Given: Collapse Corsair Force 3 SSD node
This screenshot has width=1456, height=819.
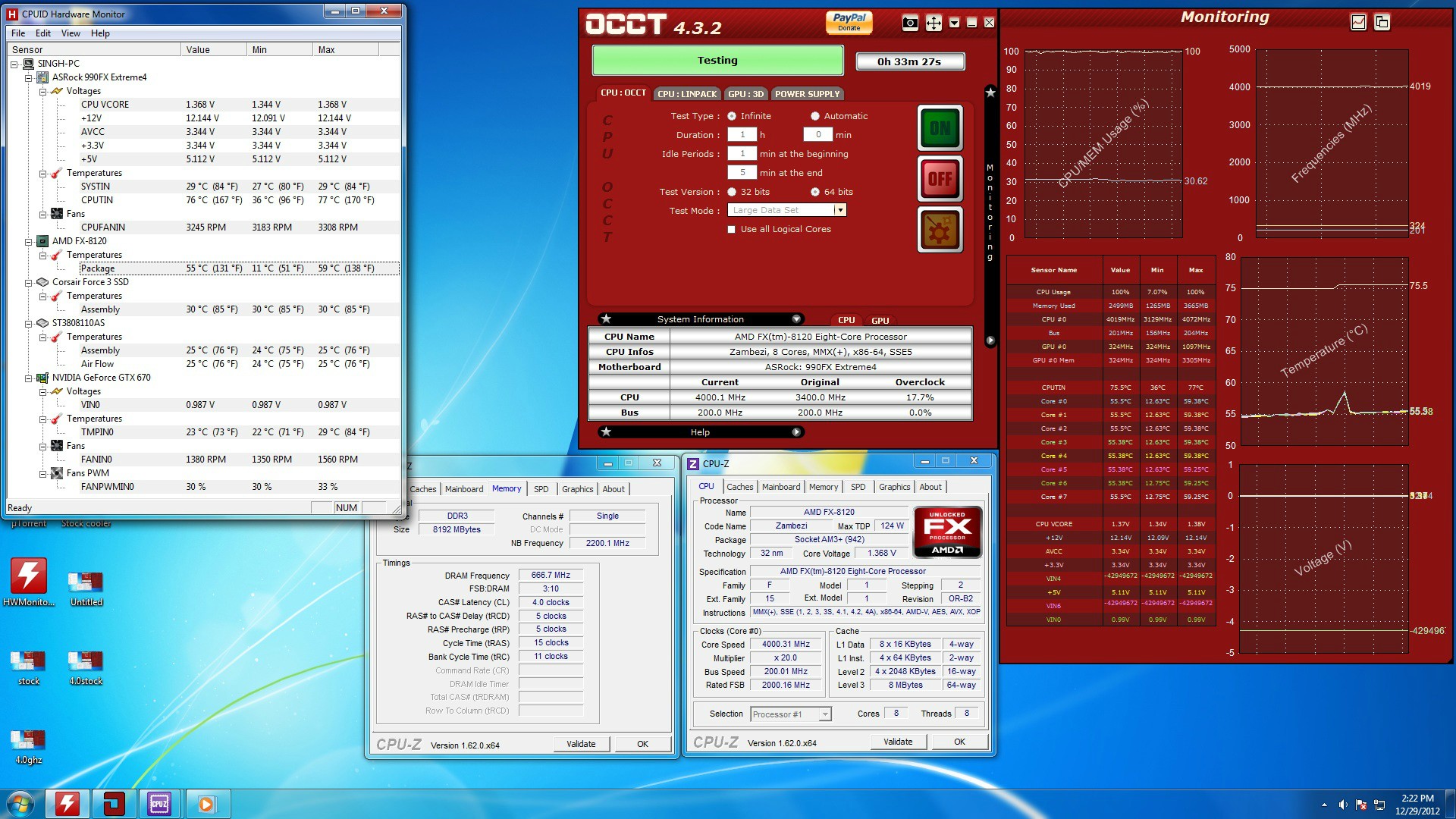Looking at the screenshot, I should click(29, 283).
